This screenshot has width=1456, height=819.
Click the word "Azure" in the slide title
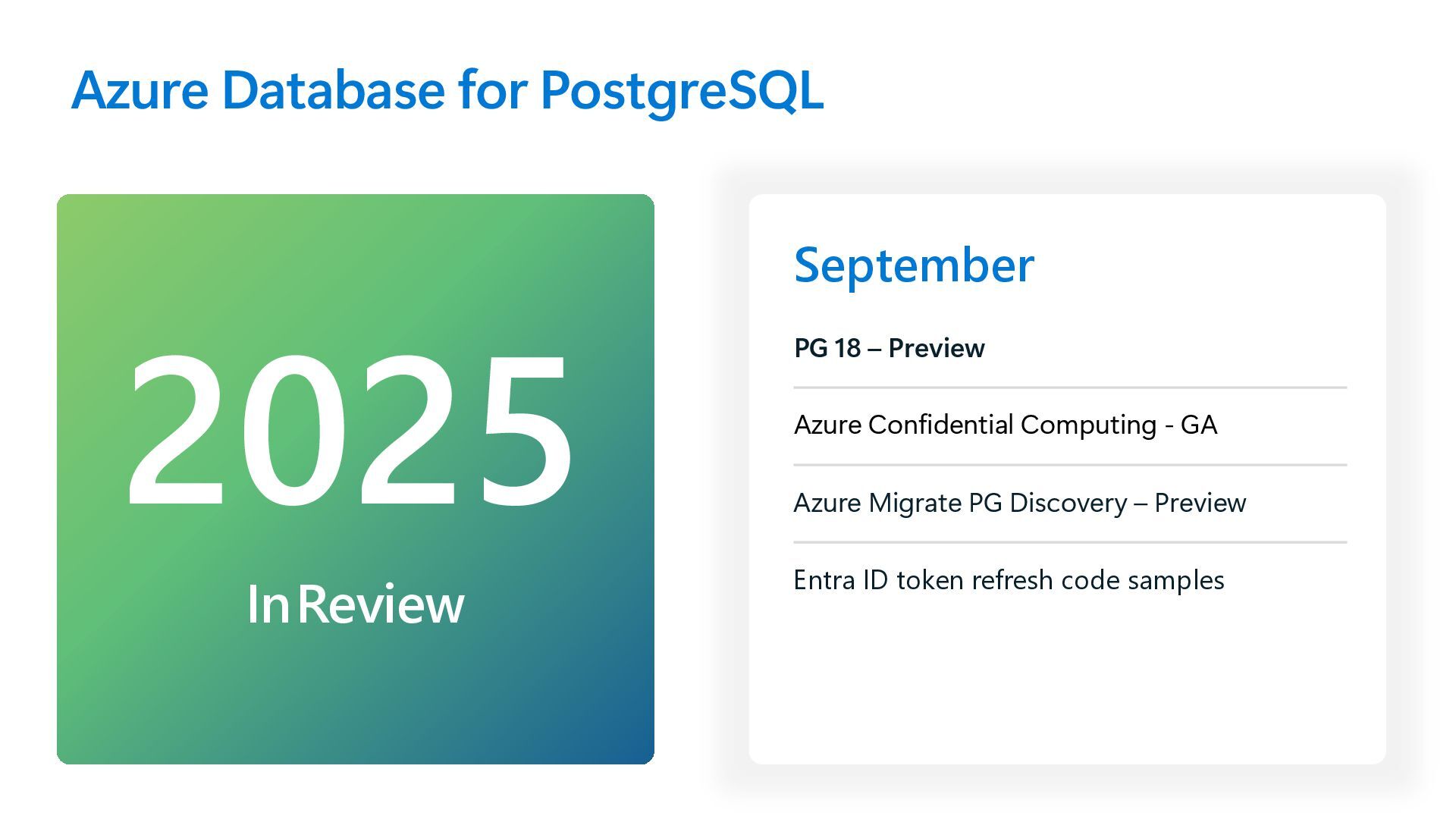pos(140,90)
